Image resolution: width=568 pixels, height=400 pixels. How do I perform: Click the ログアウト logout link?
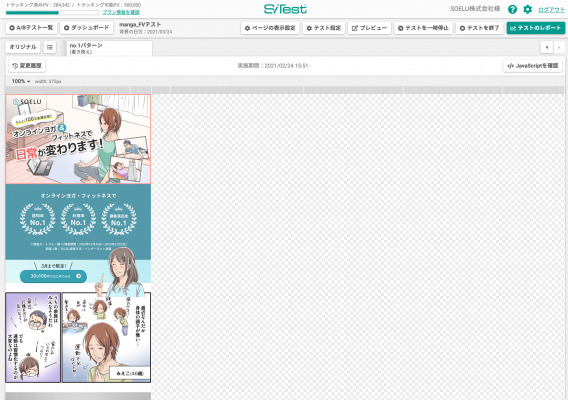(551, 10)
